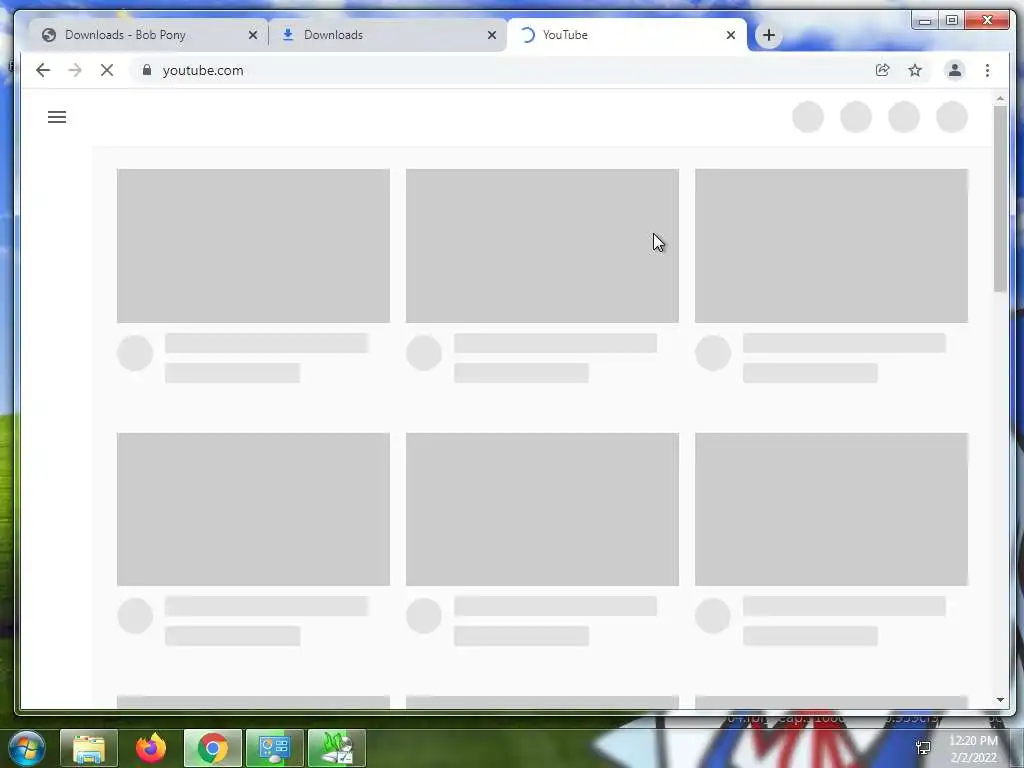Close the YouTube tab
The width and height of the screenshot is (1024, 768).
(731, 35)
